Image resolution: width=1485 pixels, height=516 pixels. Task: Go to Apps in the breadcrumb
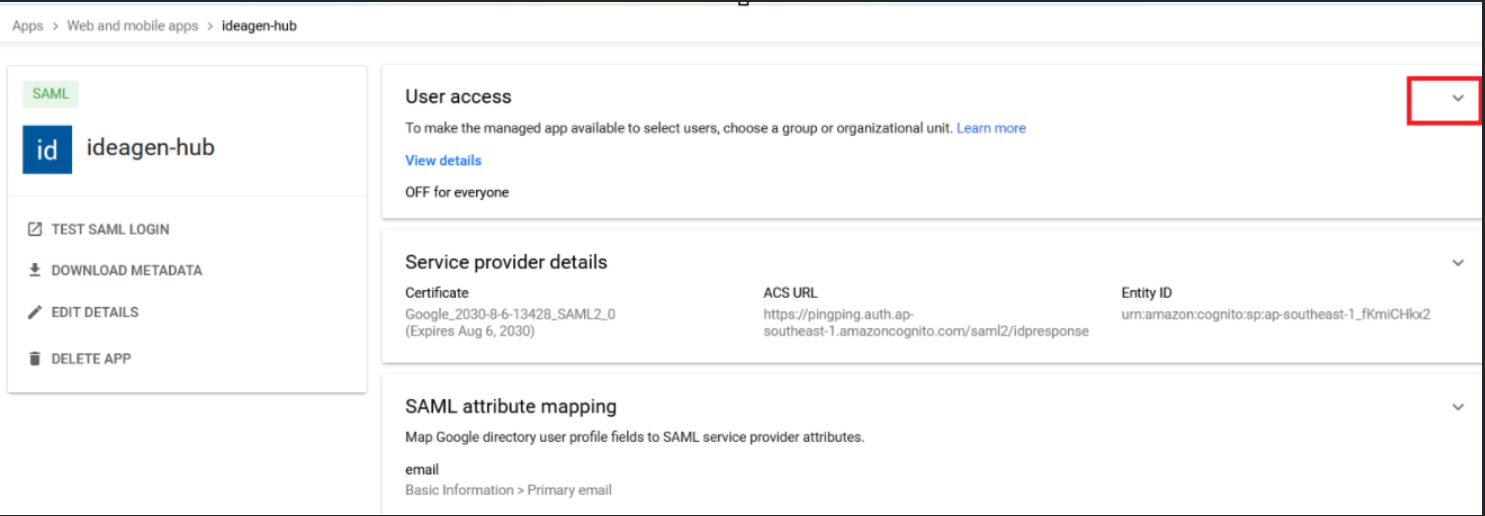[28, 26]
